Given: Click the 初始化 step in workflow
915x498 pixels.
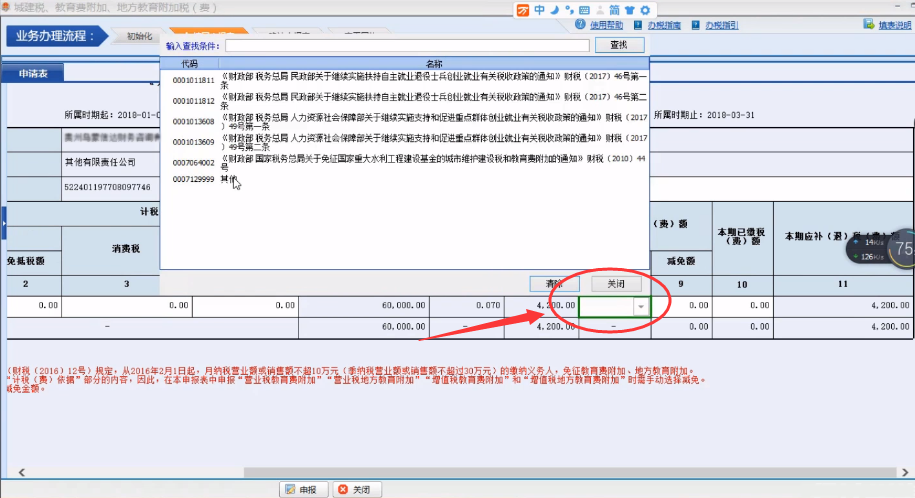Looking at the screenshot, I should [138, 37].
